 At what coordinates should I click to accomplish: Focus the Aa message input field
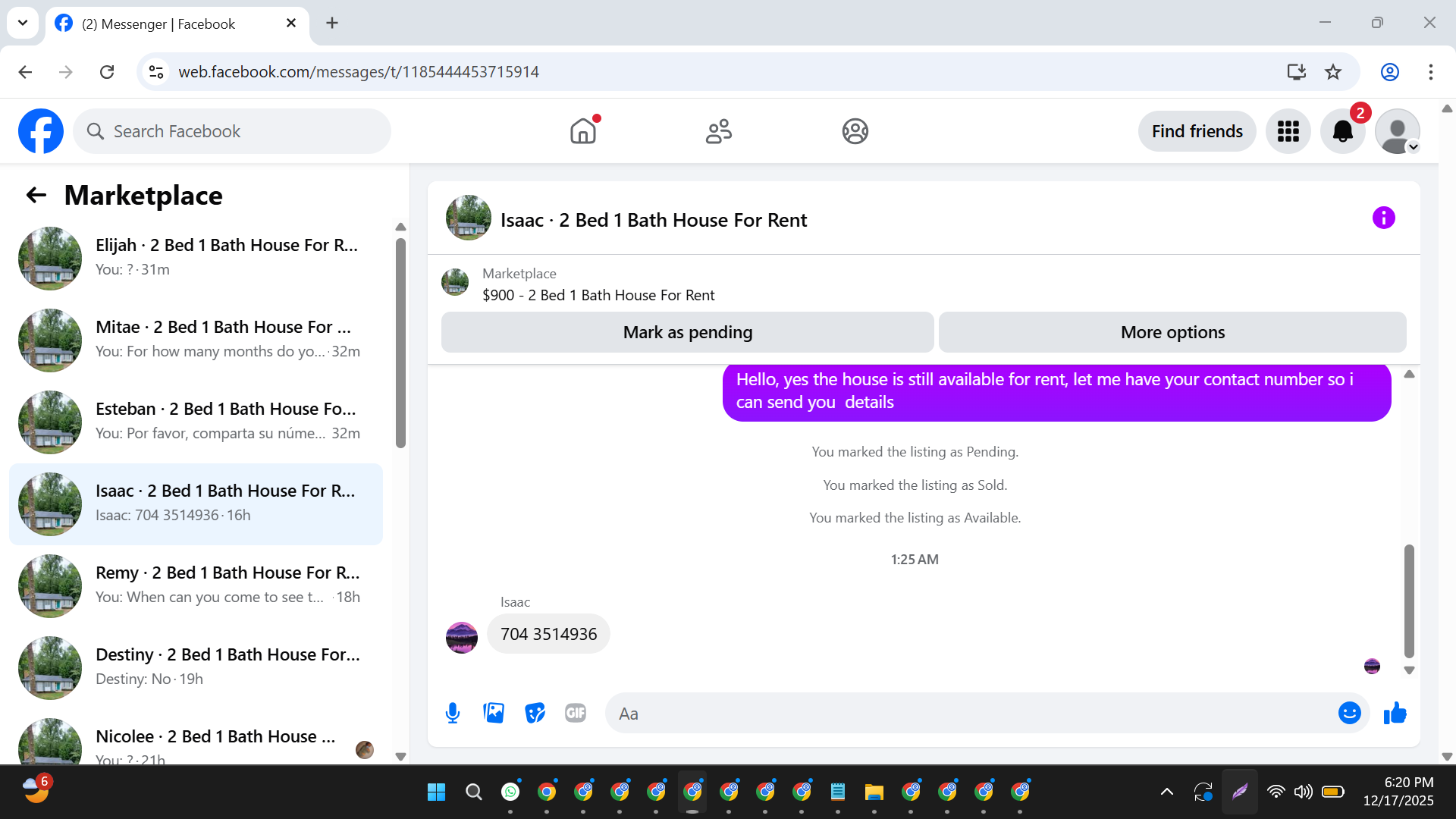click(971, 714)
